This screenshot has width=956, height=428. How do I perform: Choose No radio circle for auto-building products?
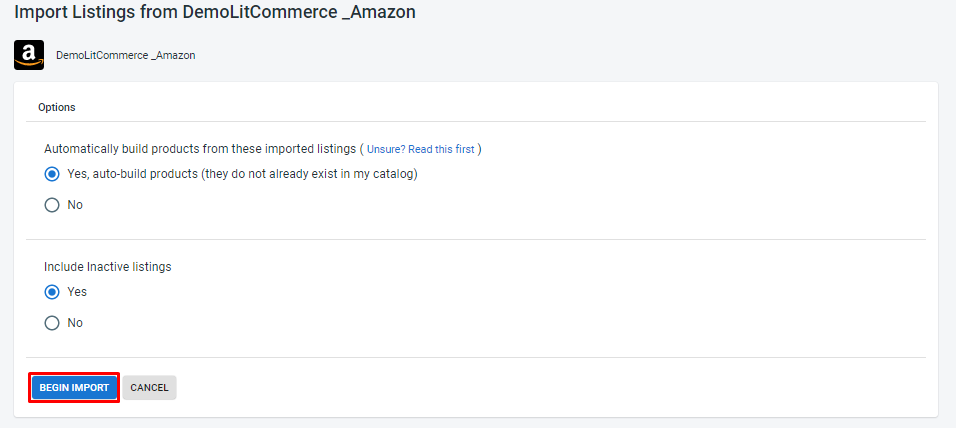click(52, 205)
